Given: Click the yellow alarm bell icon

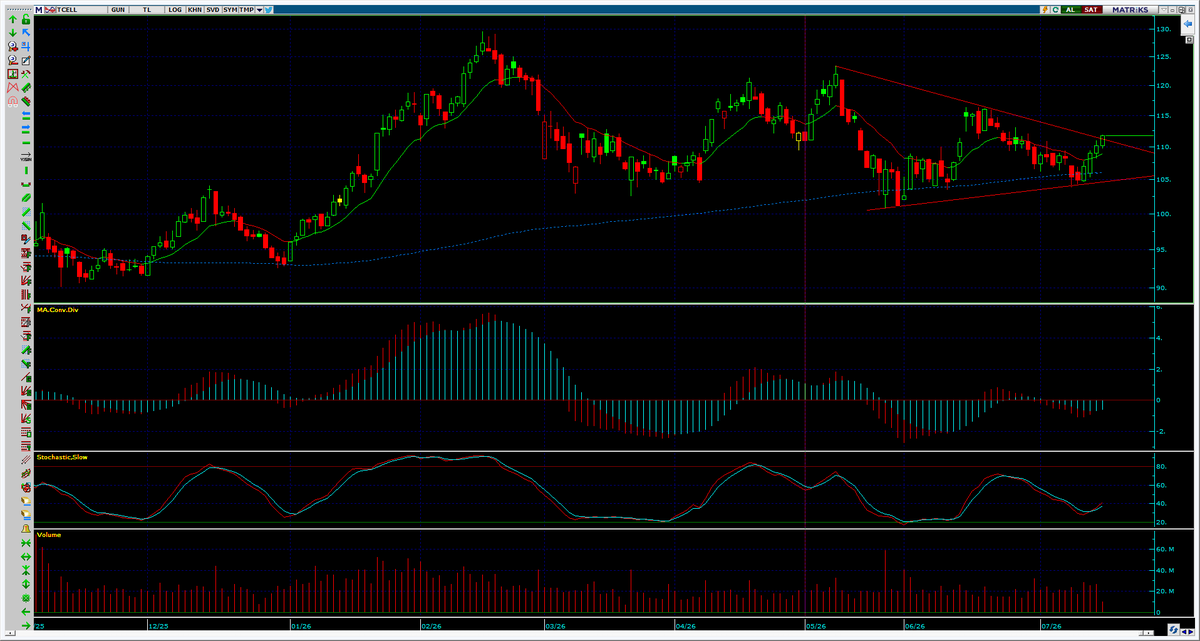Looking at the screenshot, I should click(x=26, y=529).
